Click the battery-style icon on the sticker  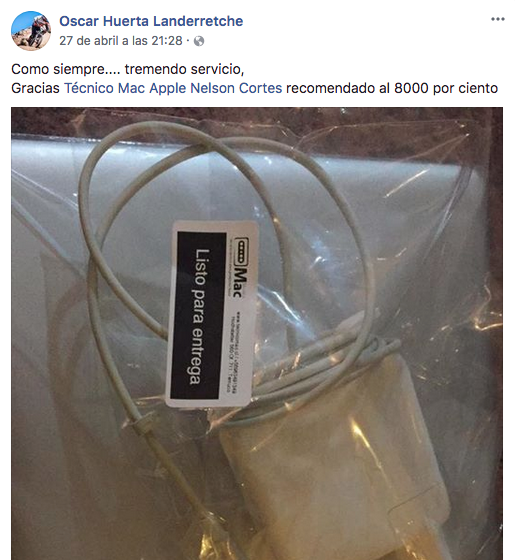coord(242,251)
